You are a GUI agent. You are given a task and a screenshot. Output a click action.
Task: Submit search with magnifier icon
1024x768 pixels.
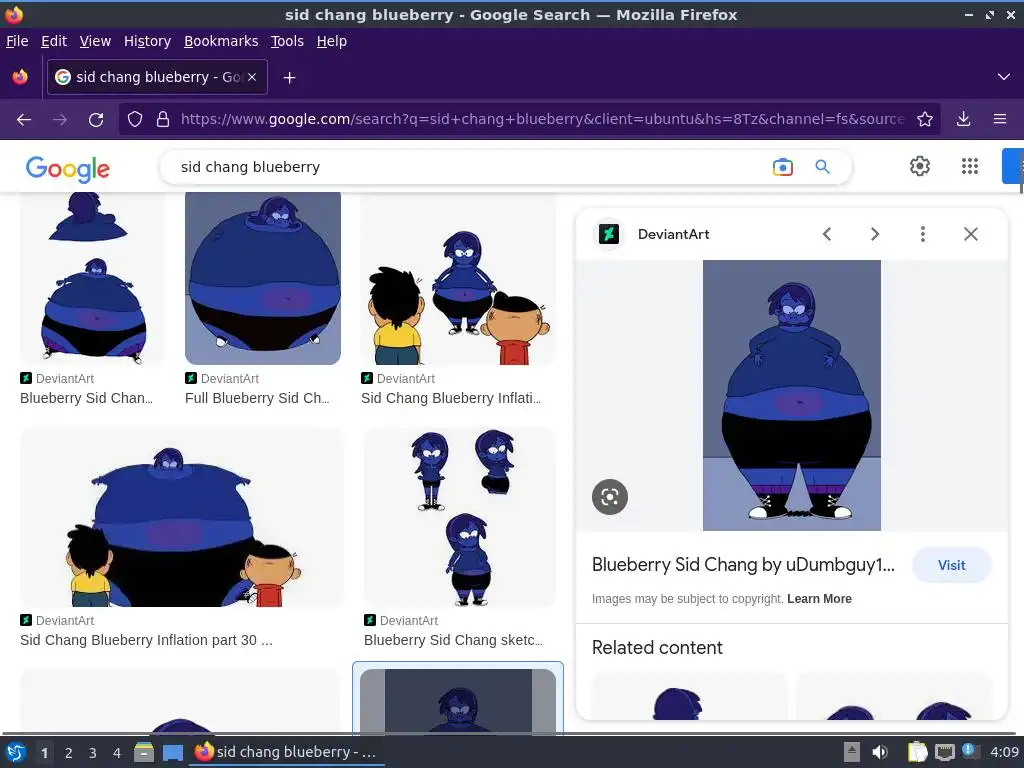pyautogui.click(x=822, y=167)
